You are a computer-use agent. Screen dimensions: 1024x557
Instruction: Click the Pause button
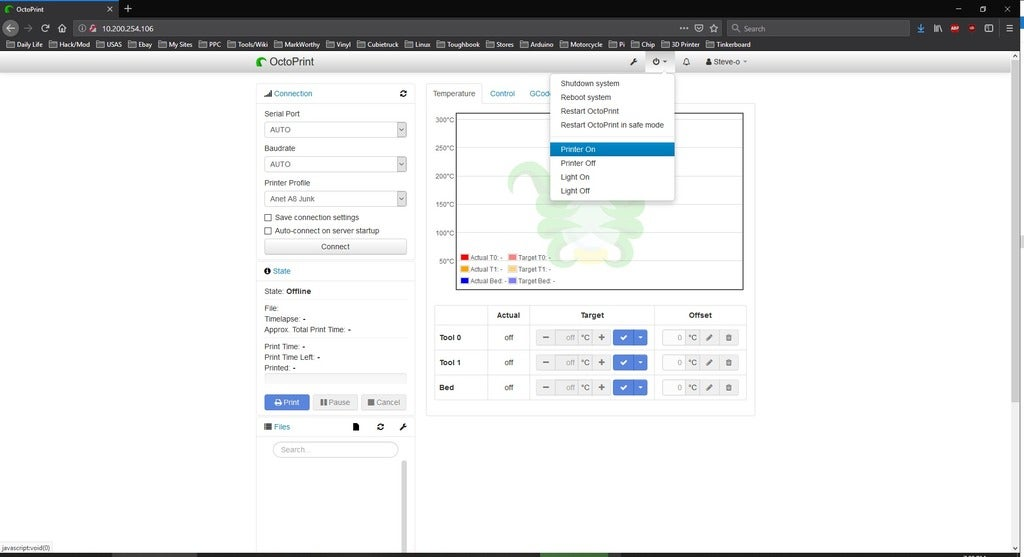335,402
